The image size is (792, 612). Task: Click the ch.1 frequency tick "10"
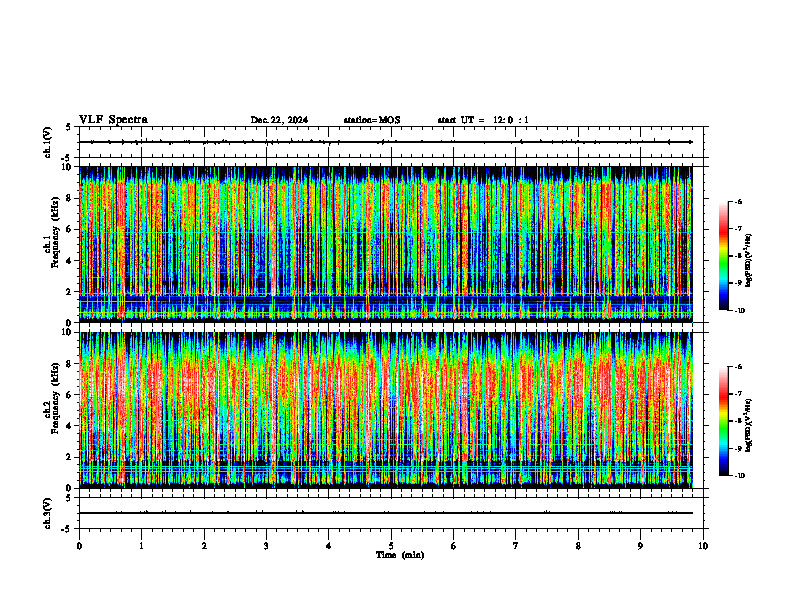point(67,167)
